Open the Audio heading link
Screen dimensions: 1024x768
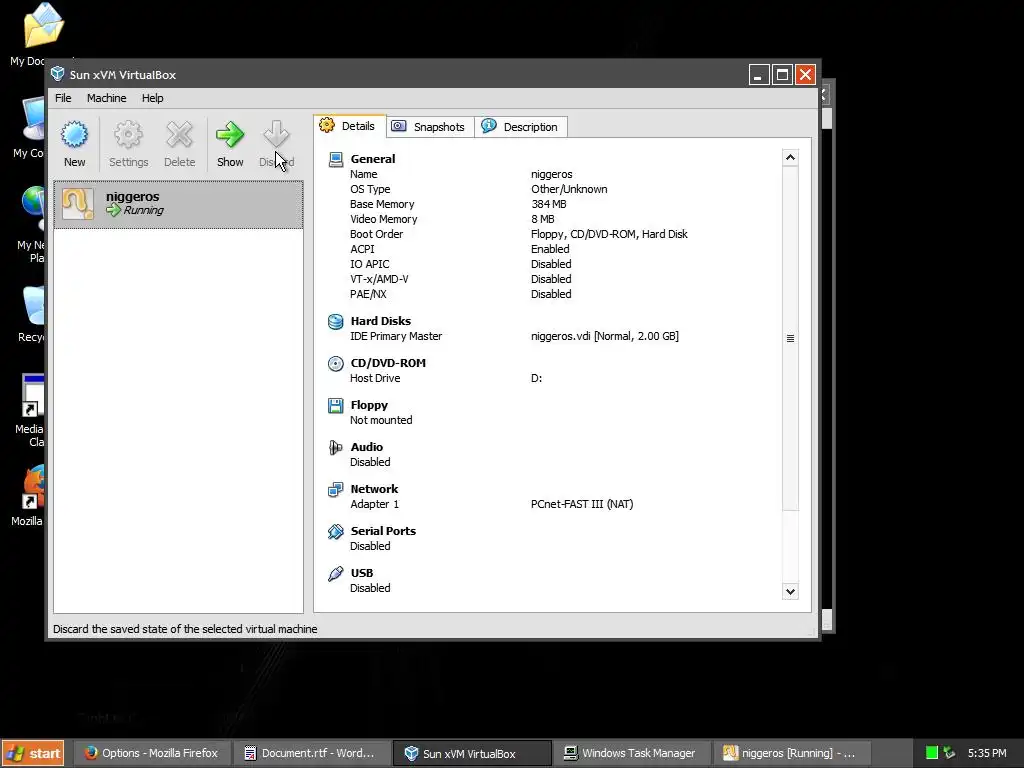(366, 447)
